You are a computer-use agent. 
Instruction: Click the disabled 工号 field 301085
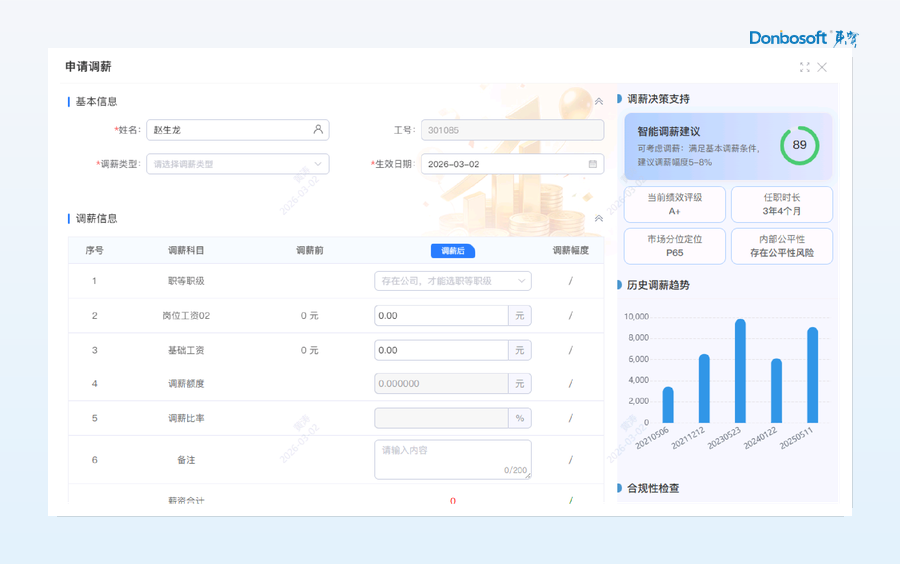pyautogui.click(x=513, y=130)
